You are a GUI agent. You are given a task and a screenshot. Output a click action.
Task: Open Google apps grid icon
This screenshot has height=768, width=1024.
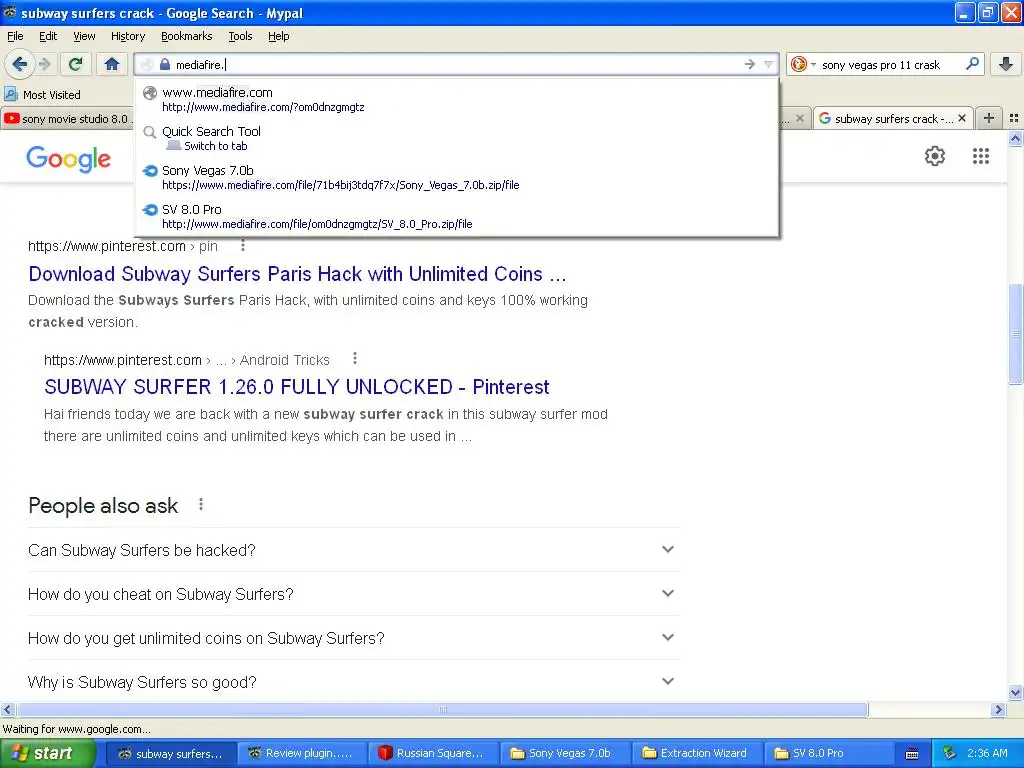click(980, 156)
